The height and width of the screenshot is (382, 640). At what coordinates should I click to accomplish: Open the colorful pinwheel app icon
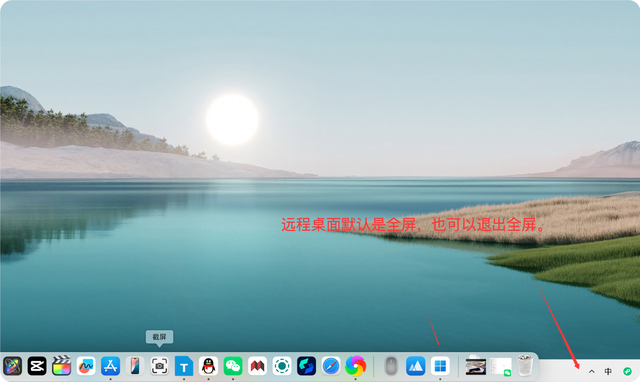click(x=355, y=366)
